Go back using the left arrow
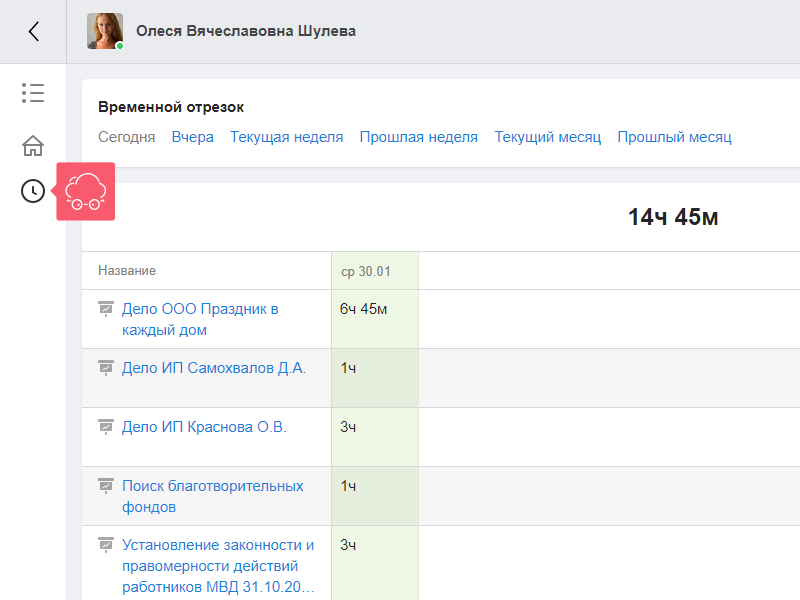The width and height of the screenshot is (800, 600). tap(34, 32)
